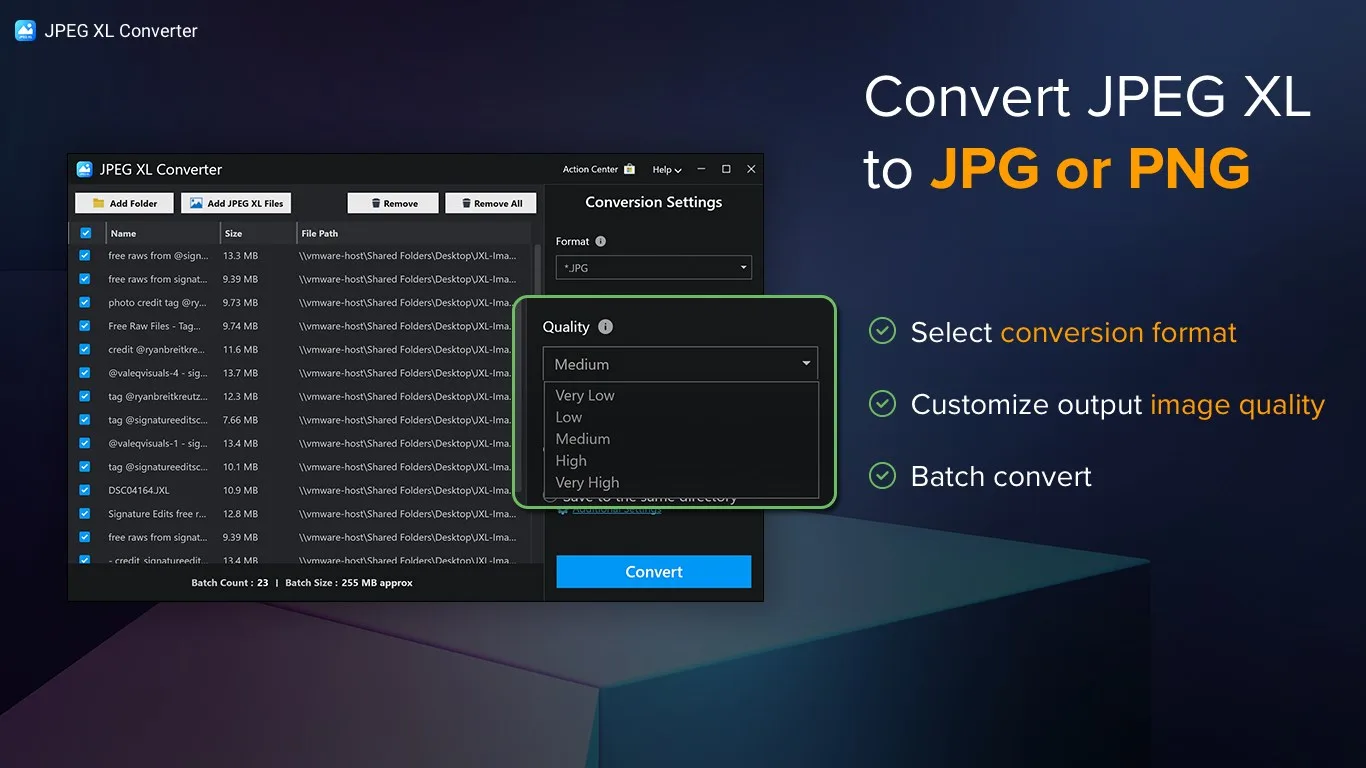1366x768 pixels.
Task: Select the DSC04164.JXL file name
Action: coord(139,490)
